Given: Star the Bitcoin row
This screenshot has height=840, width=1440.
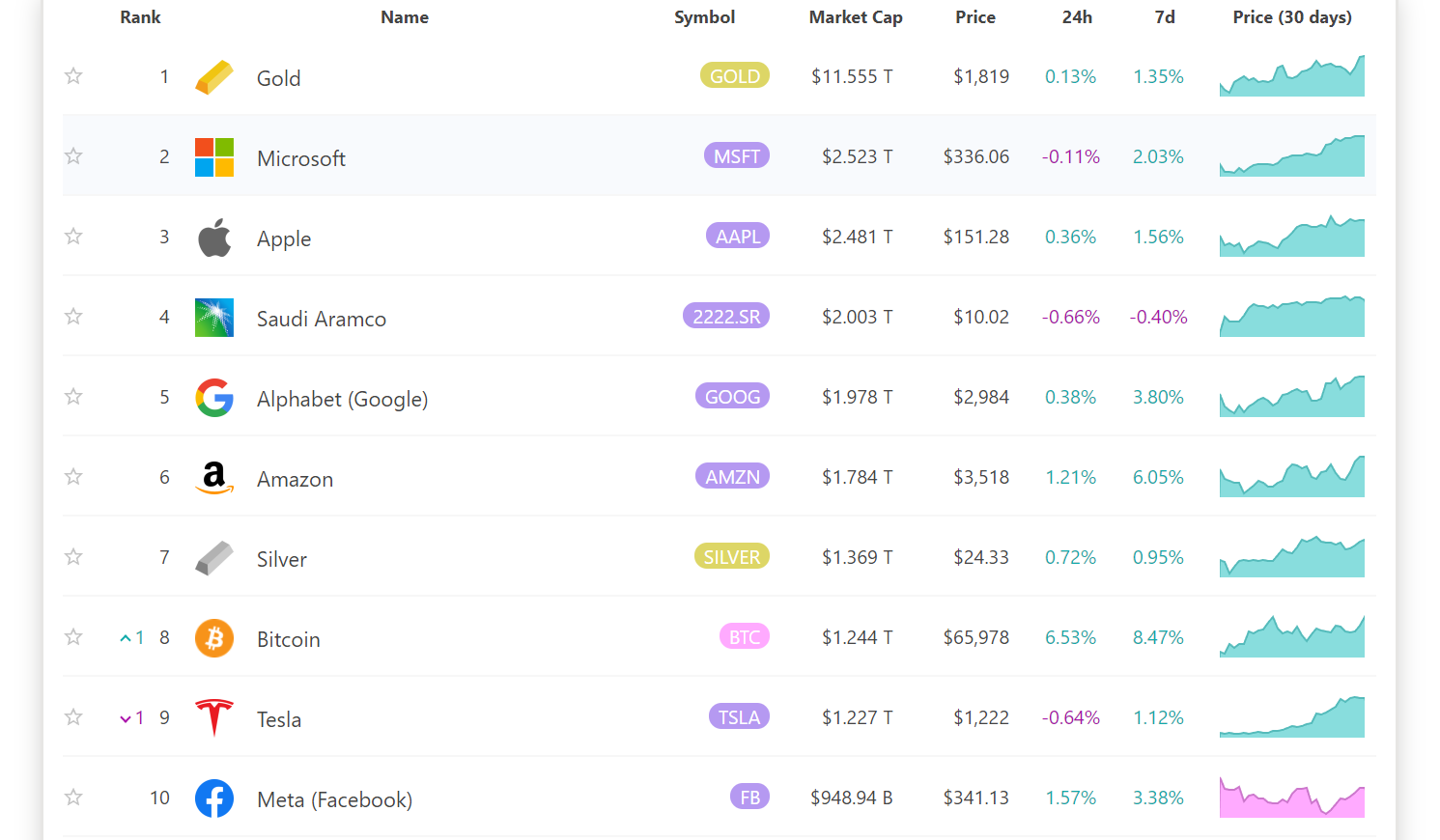Looking at the screenshot, I should click(72, 636).
